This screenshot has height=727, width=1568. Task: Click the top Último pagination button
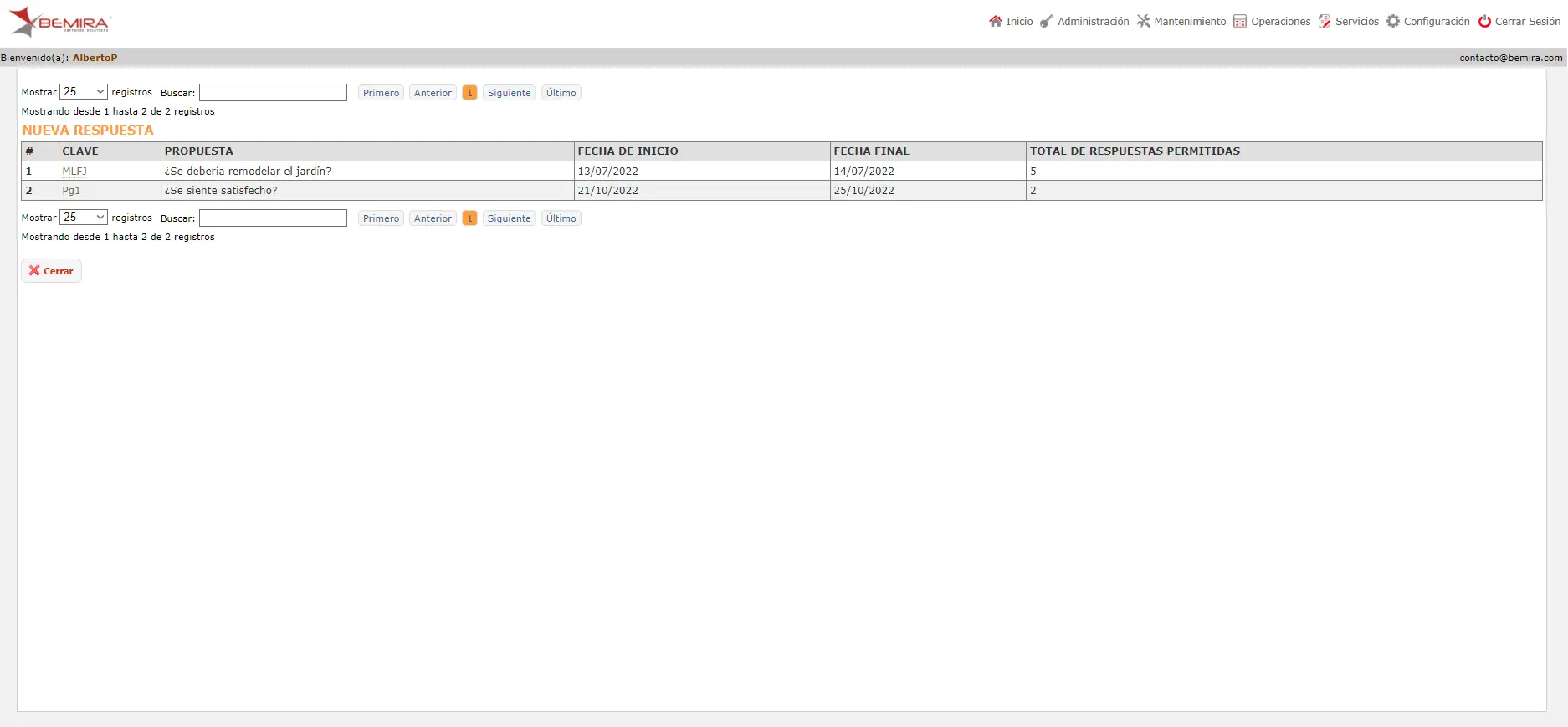[x=561, y=93]
